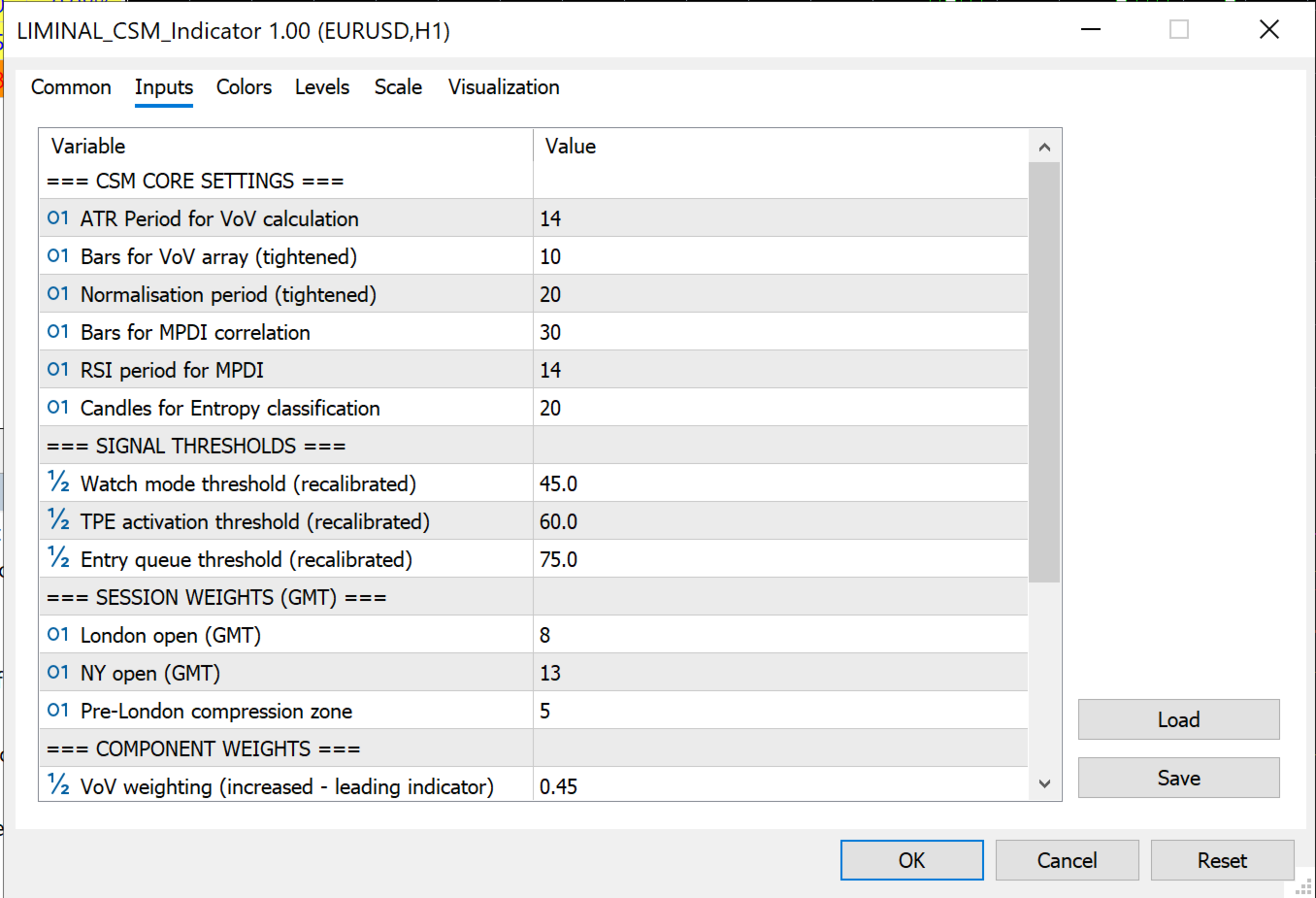Edit Pre-London compression zone value 5

coord(780,711)
